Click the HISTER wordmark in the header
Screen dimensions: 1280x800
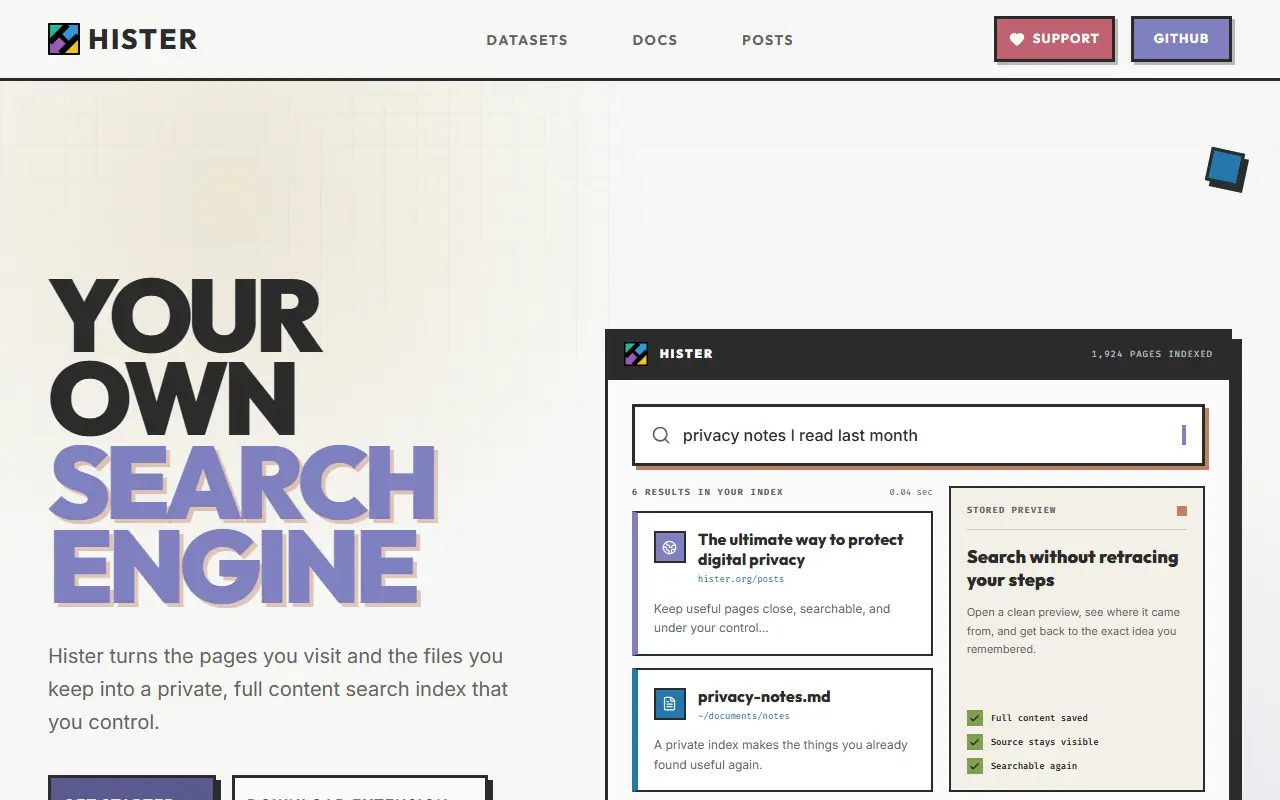click(143, 40)
